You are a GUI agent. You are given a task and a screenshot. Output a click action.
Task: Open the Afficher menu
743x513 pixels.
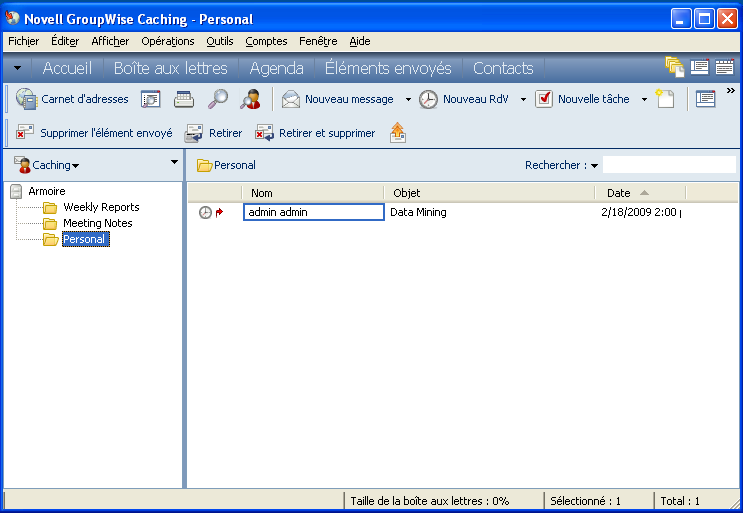pyautogui.click(x=110, y=41)
